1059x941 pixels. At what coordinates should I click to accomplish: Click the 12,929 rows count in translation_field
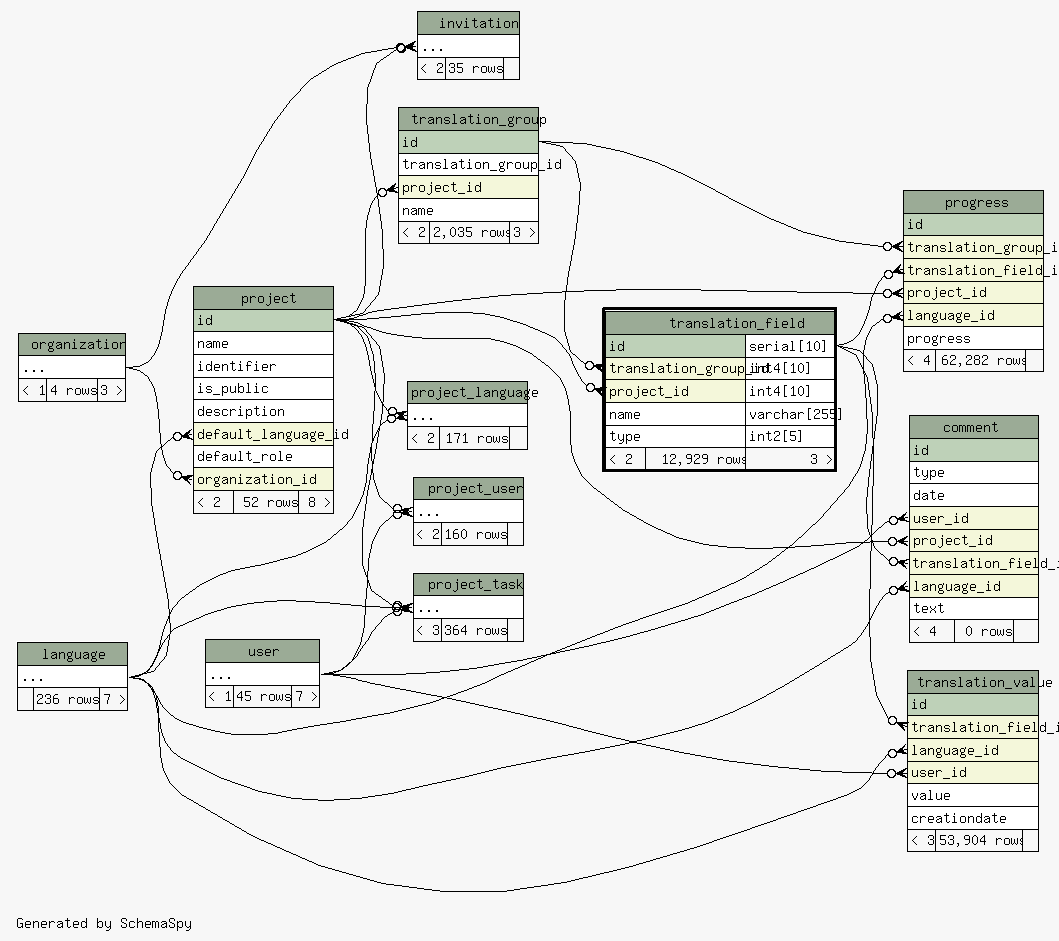tap(695, 459)
